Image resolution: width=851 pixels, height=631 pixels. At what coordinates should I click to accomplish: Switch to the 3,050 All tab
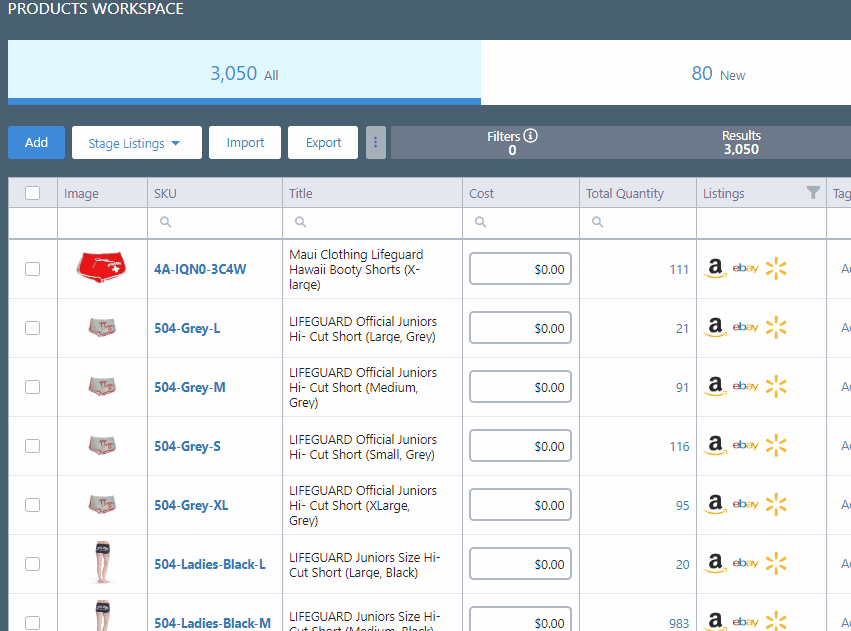point(244,74)
